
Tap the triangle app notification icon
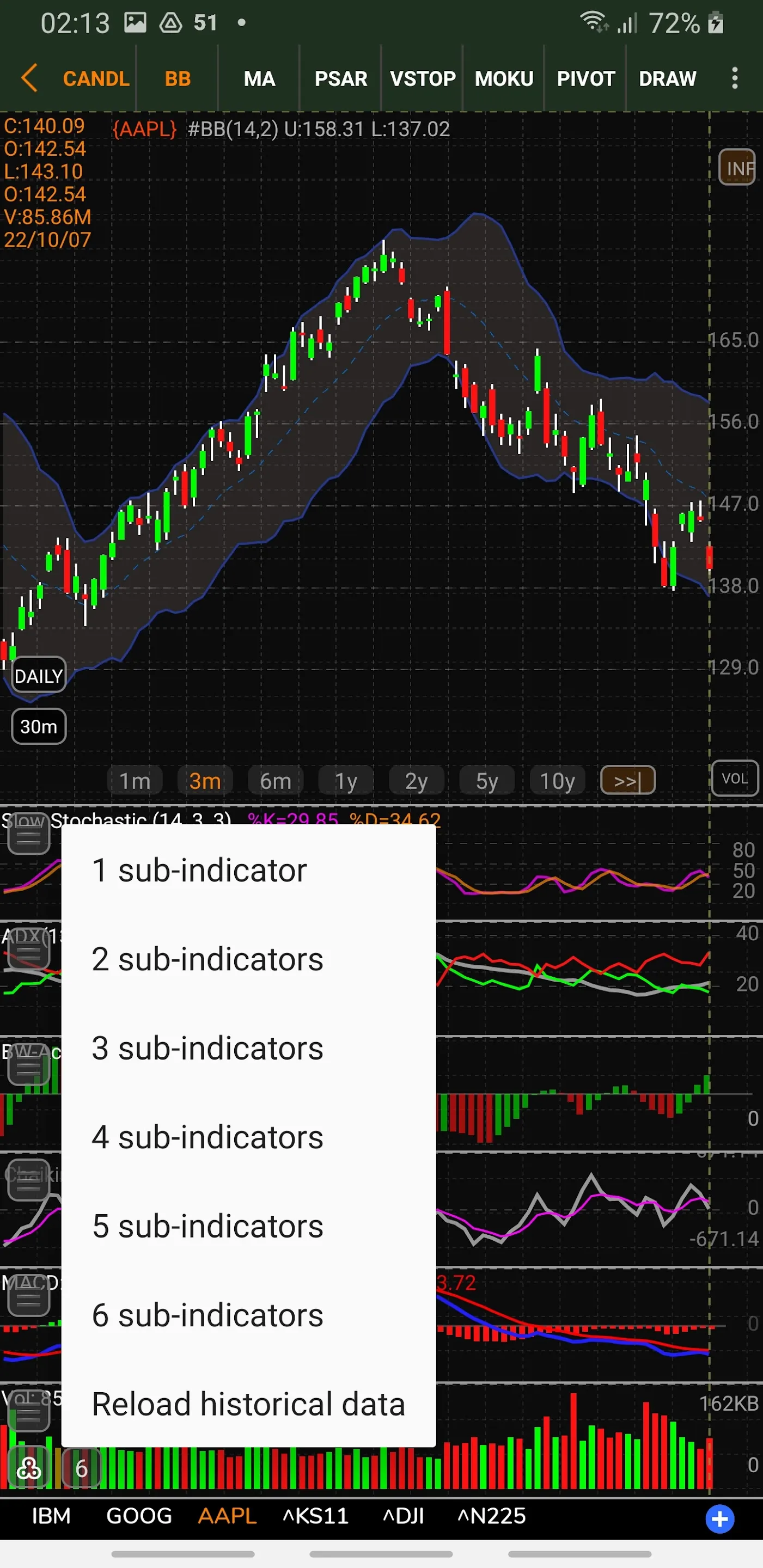(170, 23)
